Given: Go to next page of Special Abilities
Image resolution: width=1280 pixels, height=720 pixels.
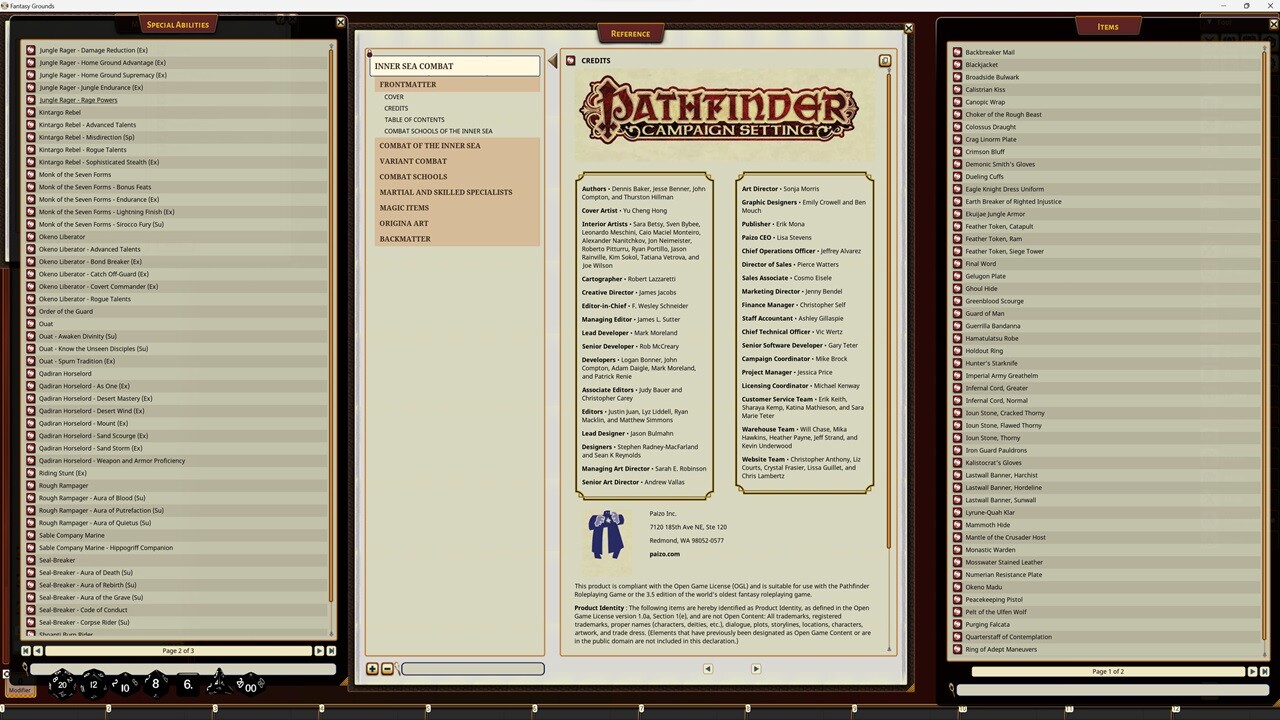Looking at the screenshot, I should [x=318, y=650].
